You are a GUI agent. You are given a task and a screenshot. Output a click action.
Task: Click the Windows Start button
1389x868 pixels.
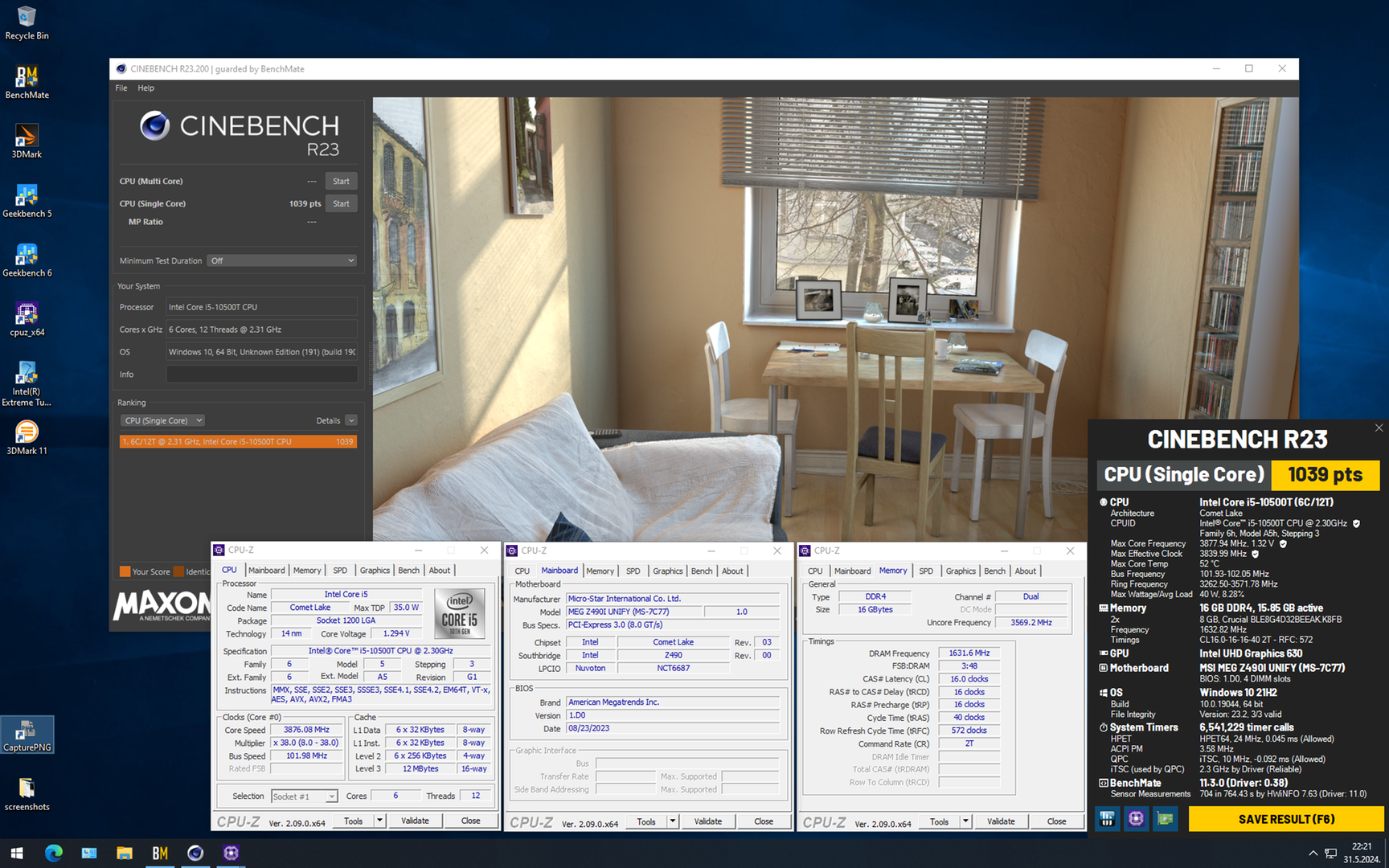17,853
